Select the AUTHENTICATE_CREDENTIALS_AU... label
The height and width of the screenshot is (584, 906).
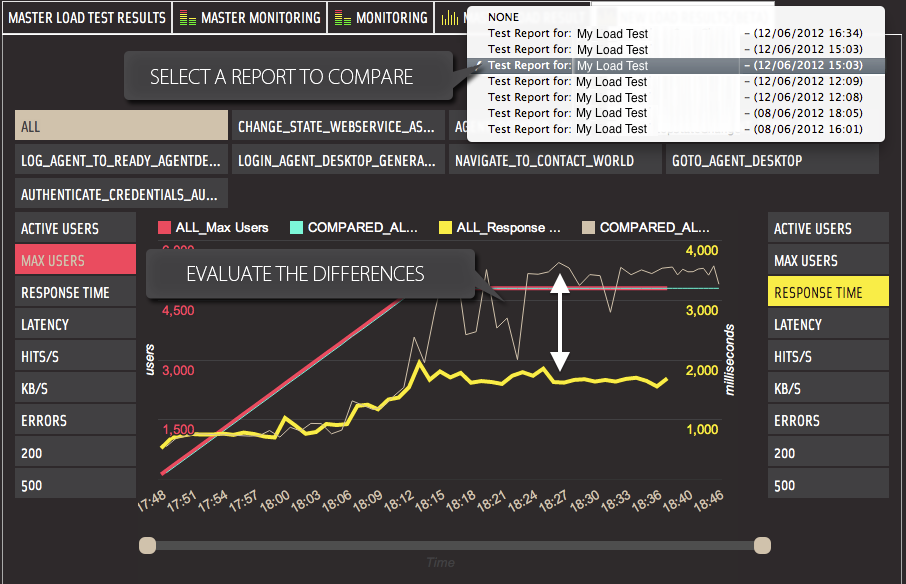[121, 194]
